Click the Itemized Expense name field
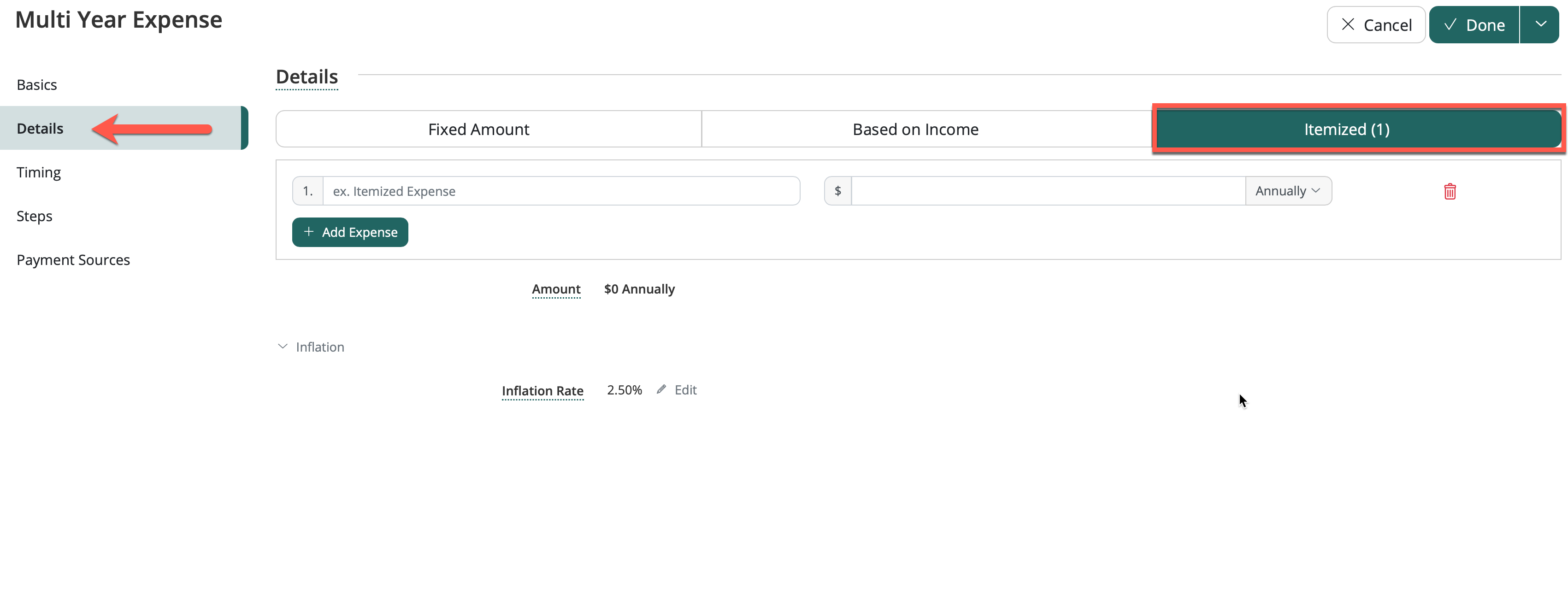Screen dimensions: 1568x600 [x=560, y=191]
